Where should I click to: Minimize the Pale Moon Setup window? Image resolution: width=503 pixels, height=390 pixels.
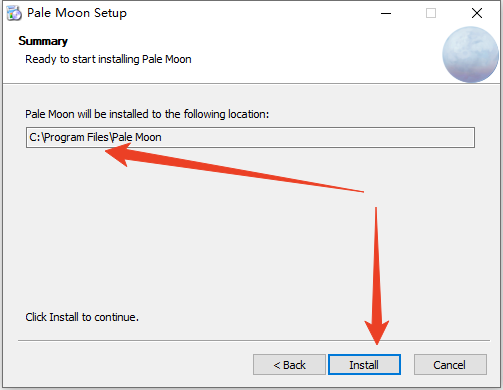point(386,13)
